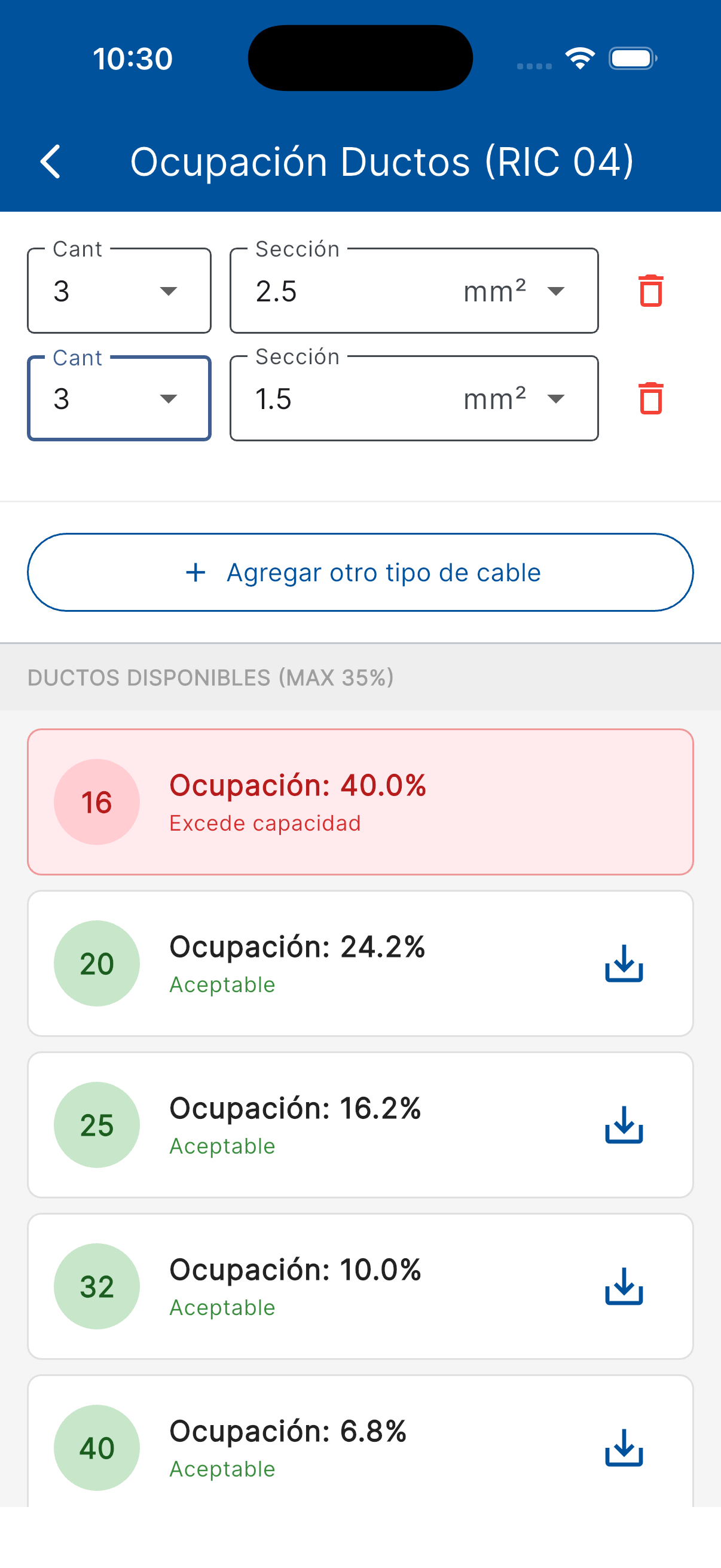The height and width of the screenshot is (1568, 721).
Task: Tap the Wi-Fi status icon
Action: pos(580,59)
